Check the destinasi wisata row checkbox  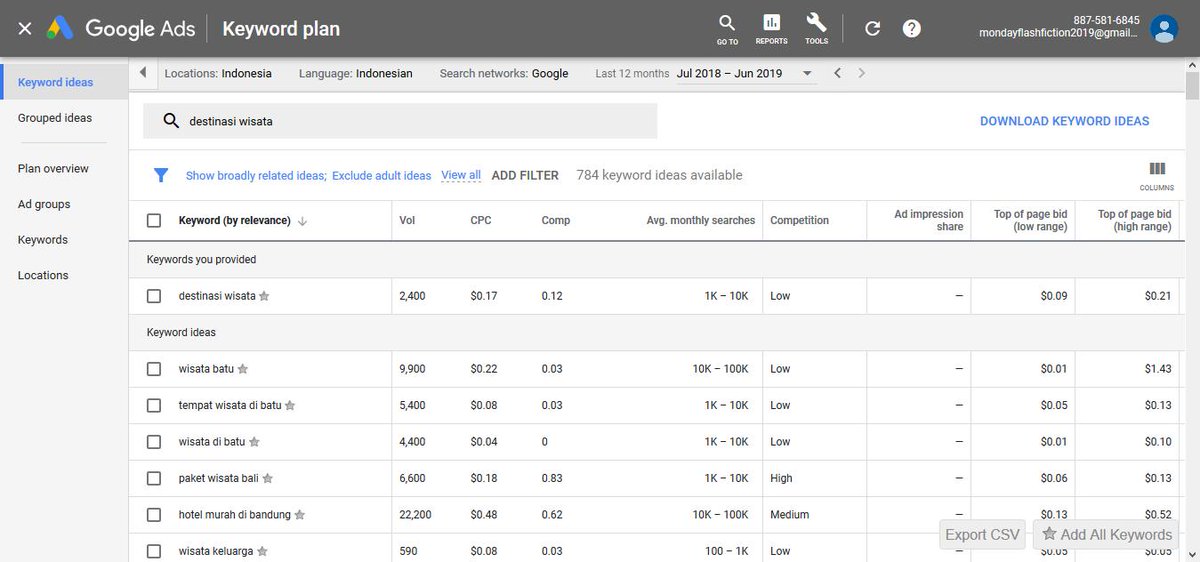pos(154,296)
